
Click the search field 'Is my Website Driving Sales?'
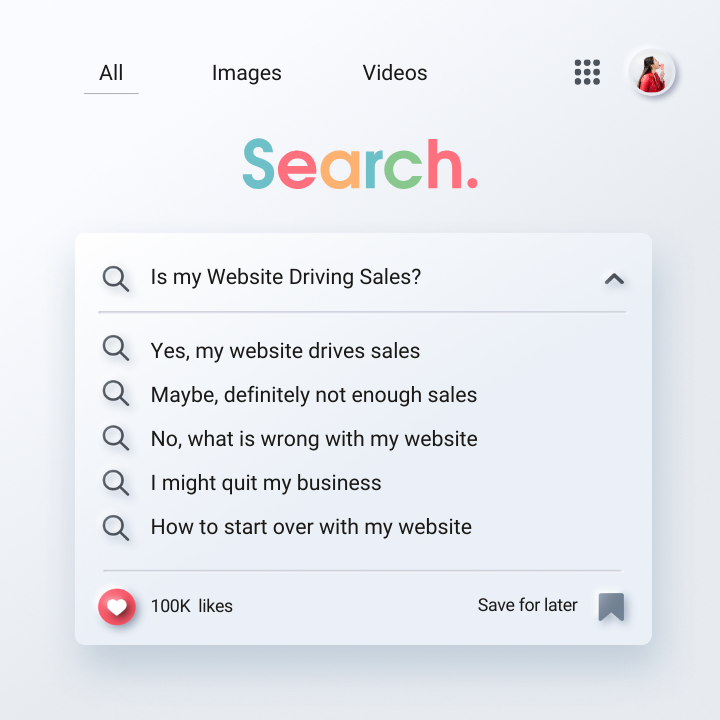(x=286, y=277)
